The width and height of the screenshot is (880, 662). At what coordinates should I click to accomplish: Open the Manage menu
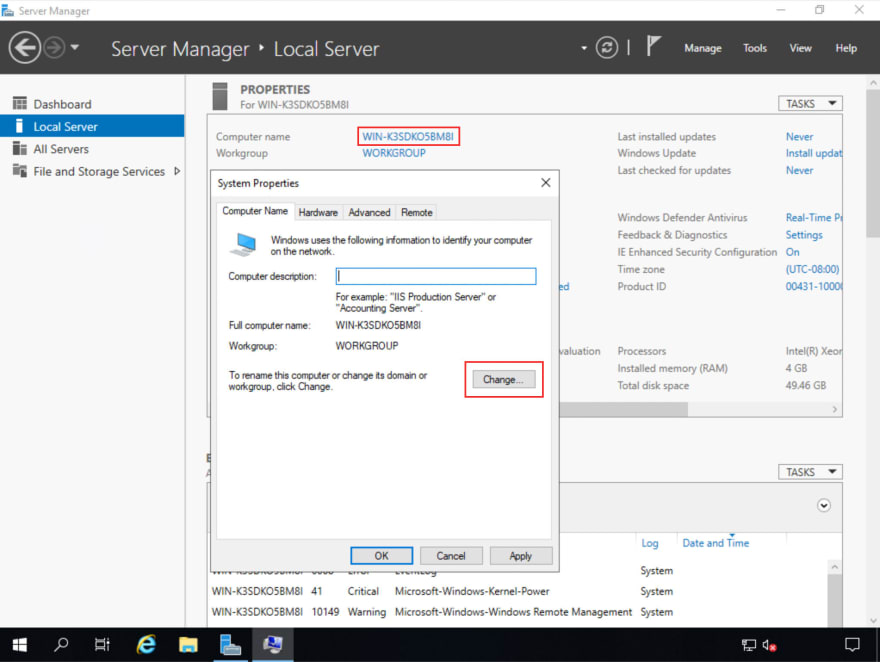(703, 48)
